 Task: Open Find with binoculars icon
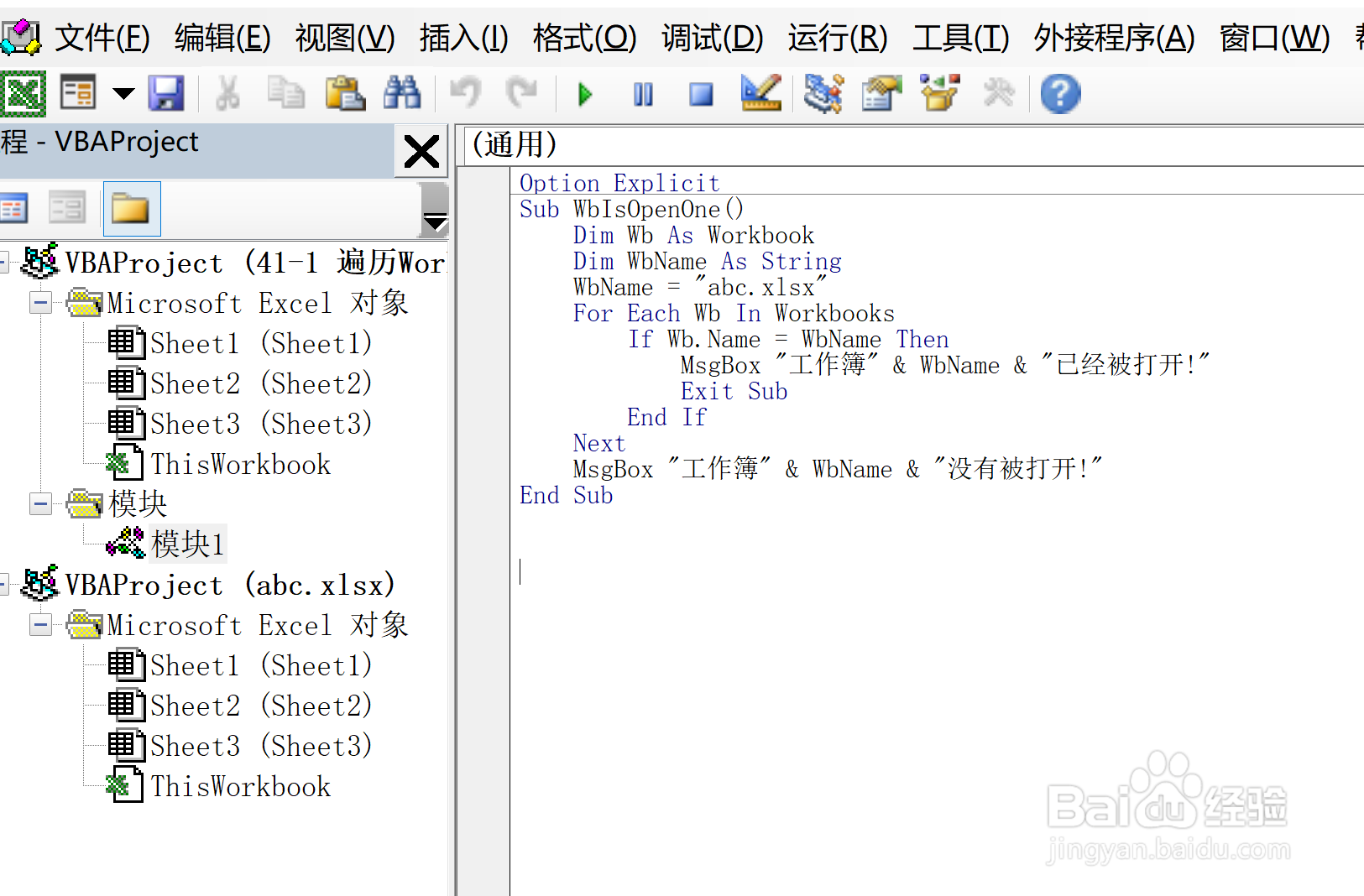402,93
